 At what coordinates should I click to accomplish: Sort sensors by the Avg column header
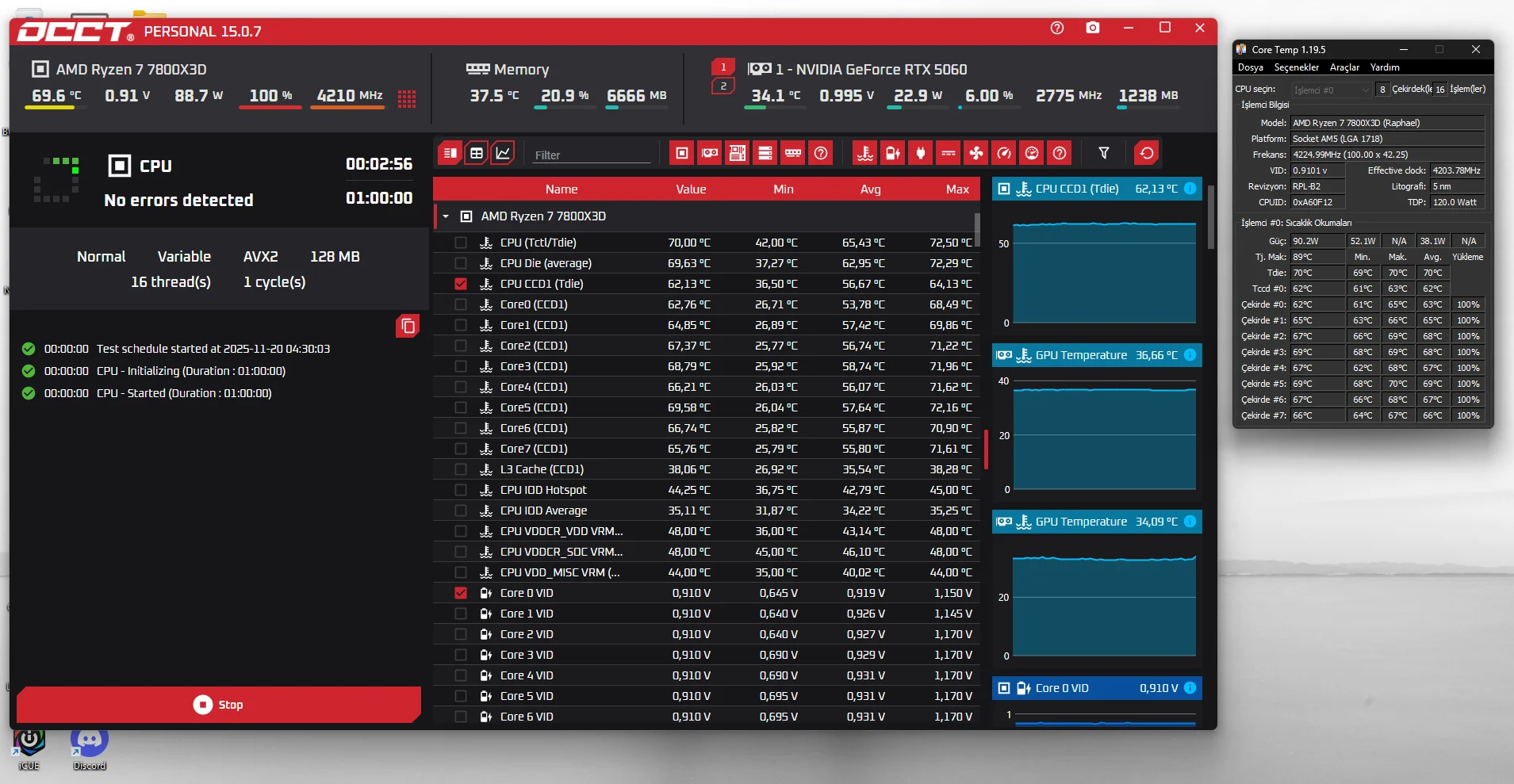[870, 189]
